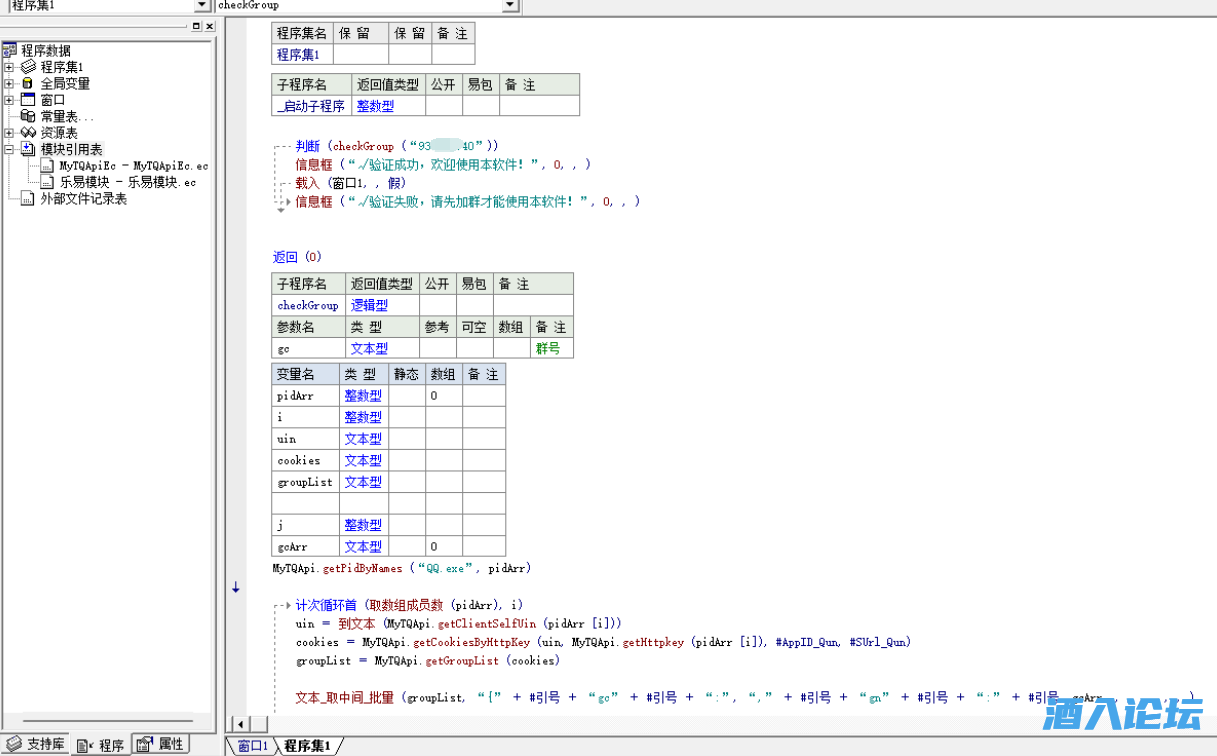
Task: Click the 窗口 window icon in tree
Action: point(28,100)
